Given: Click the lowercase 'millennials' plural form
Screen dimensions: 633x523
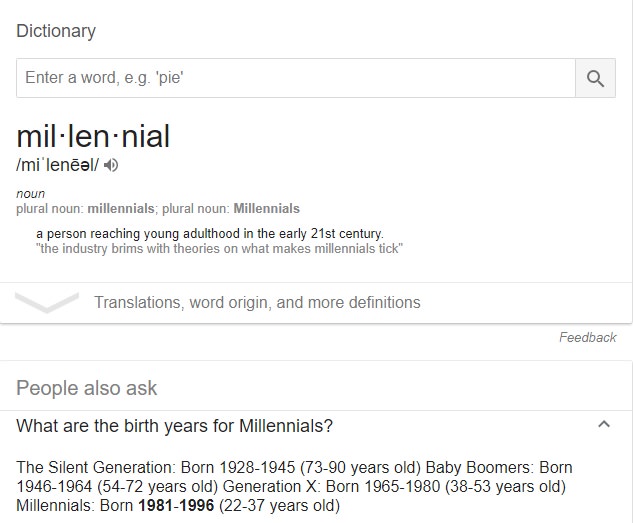Looking at the screenshot, I should click(121, 209).
